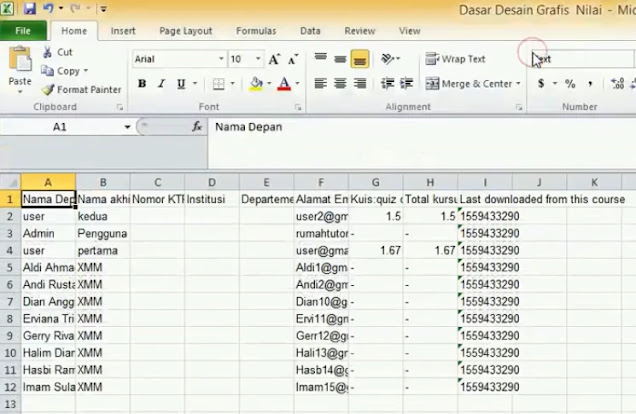Click the Paste clipboard icon

coord(20,59)
